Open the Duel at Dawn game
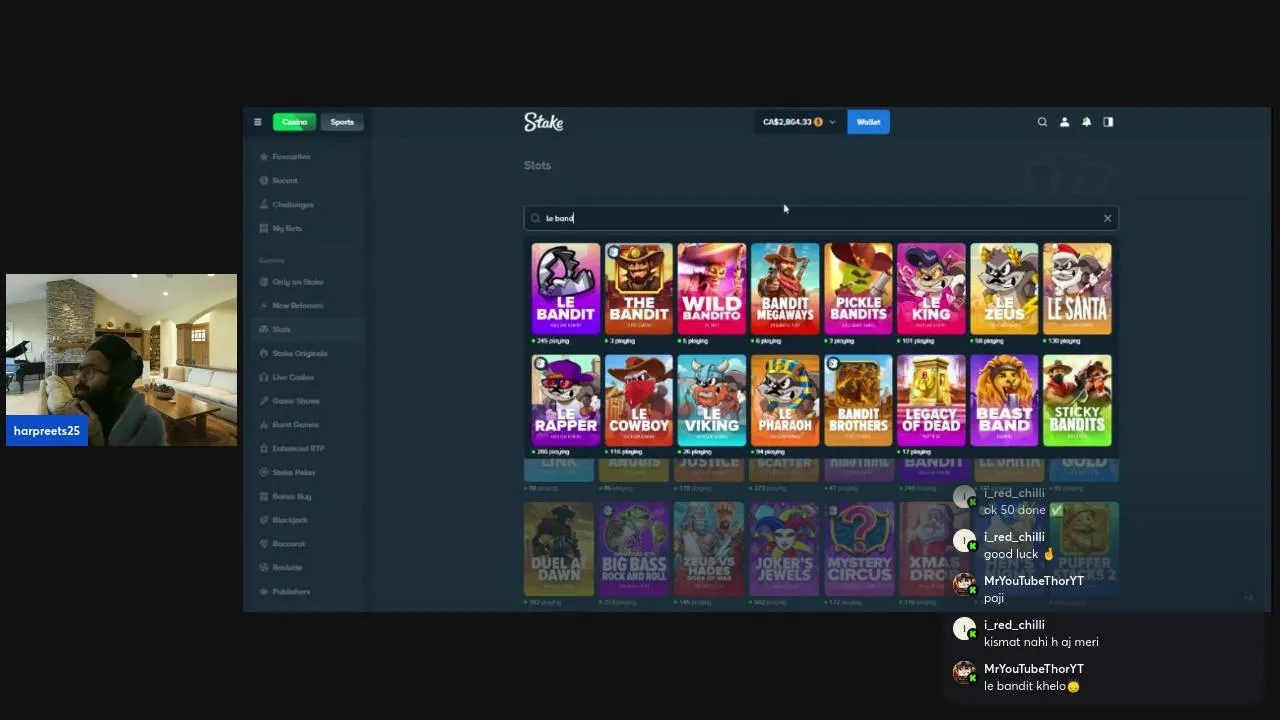This screenshot has width=1280, height=720. pos(559,549)
